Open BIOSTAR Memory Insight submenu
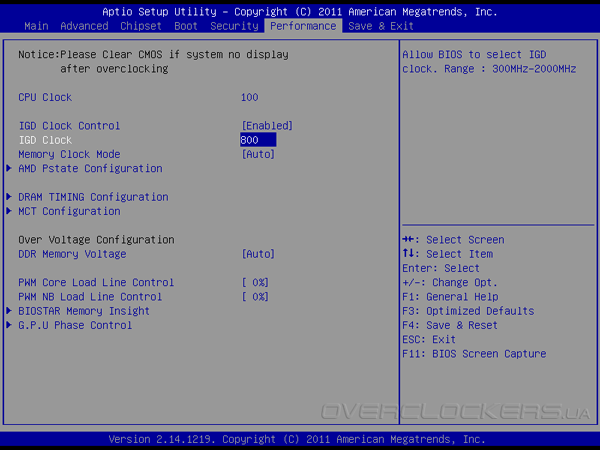Screen dimensions: 600x450 [x=84, y=311]
